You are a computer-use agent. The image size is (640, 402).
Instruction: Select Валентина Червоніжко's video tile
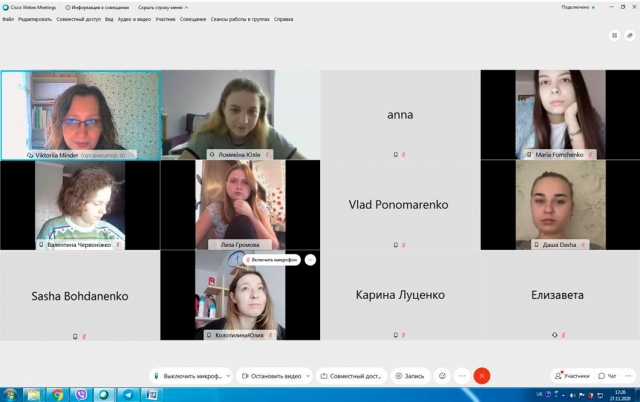(x=80, y=205)
